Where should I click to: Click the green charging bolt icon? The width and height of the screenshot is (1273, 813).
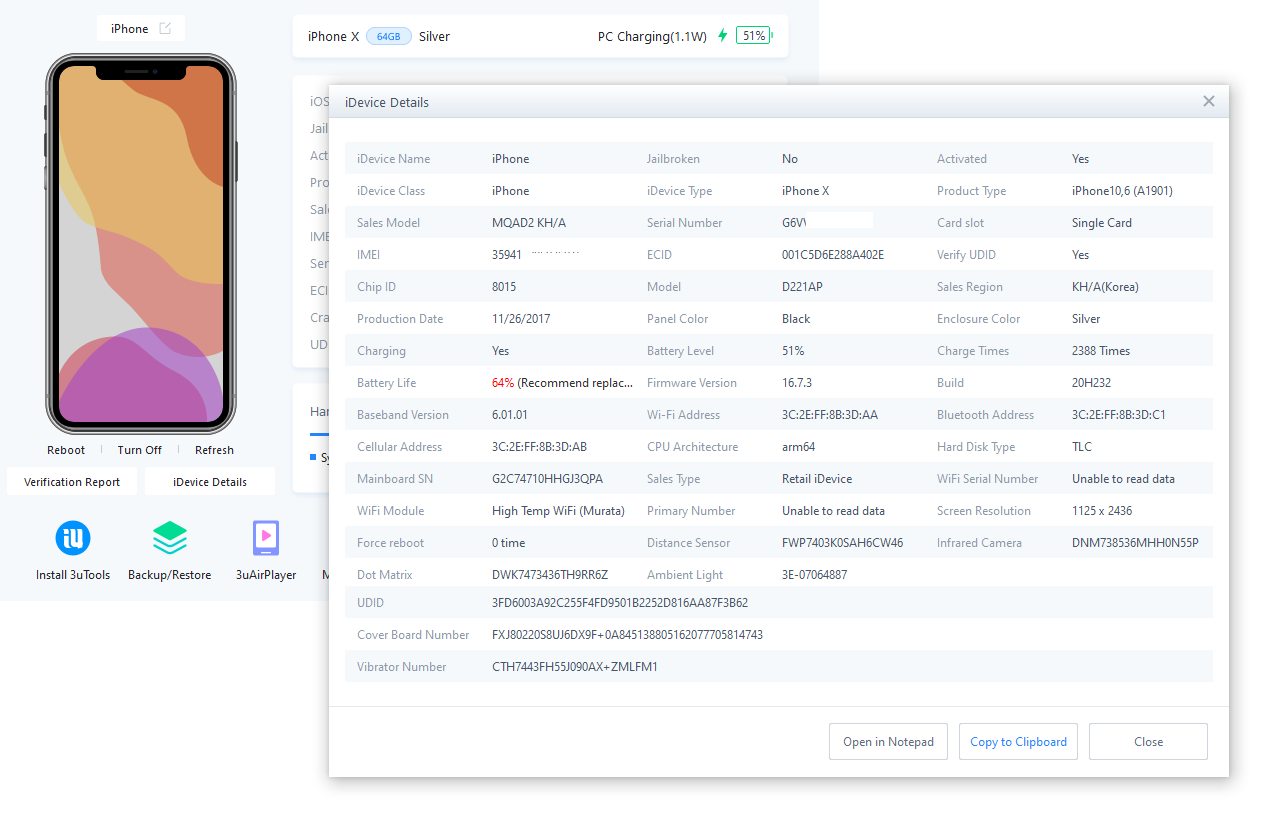point(722,36)
